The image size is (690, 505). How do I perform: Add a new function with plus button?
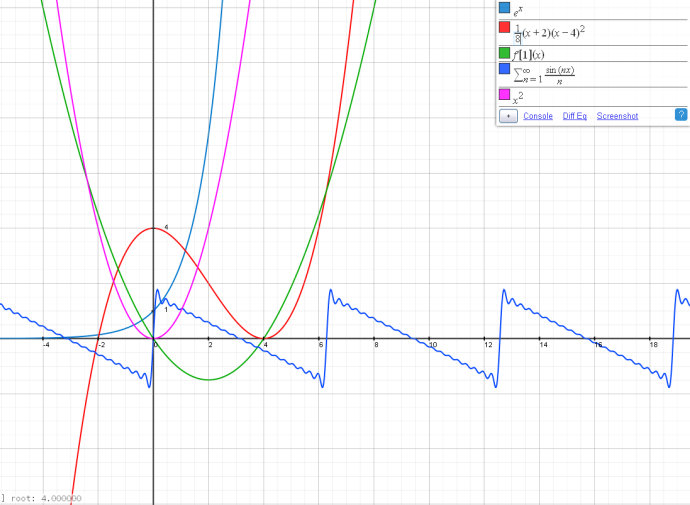coord(508,116)
